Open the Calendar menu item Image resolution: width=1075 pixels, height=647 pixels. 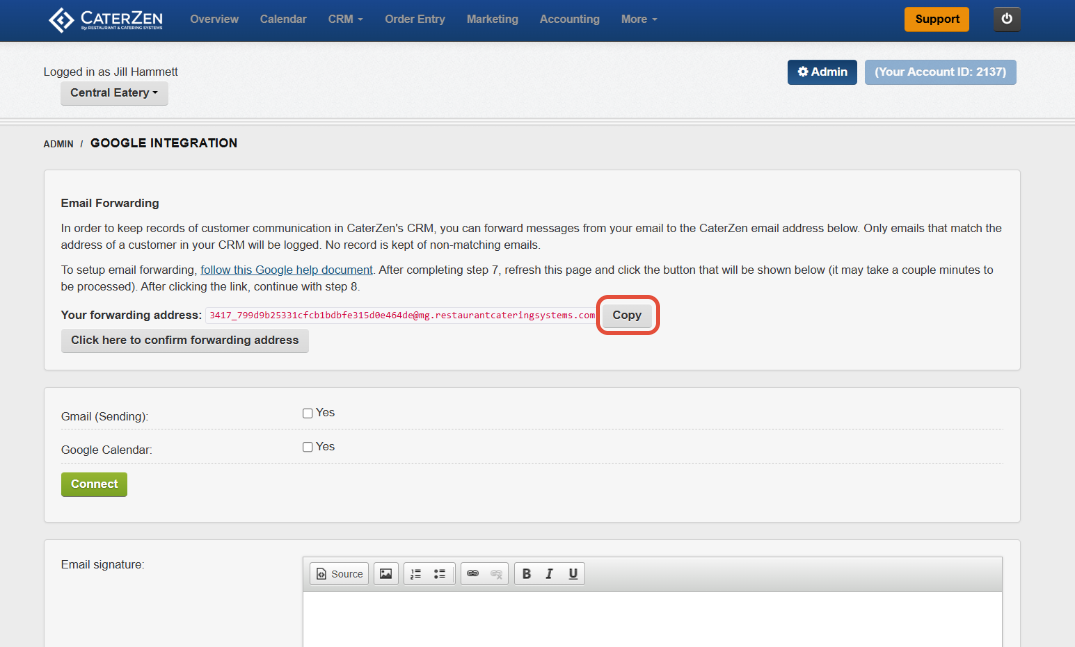pos(283,19)
